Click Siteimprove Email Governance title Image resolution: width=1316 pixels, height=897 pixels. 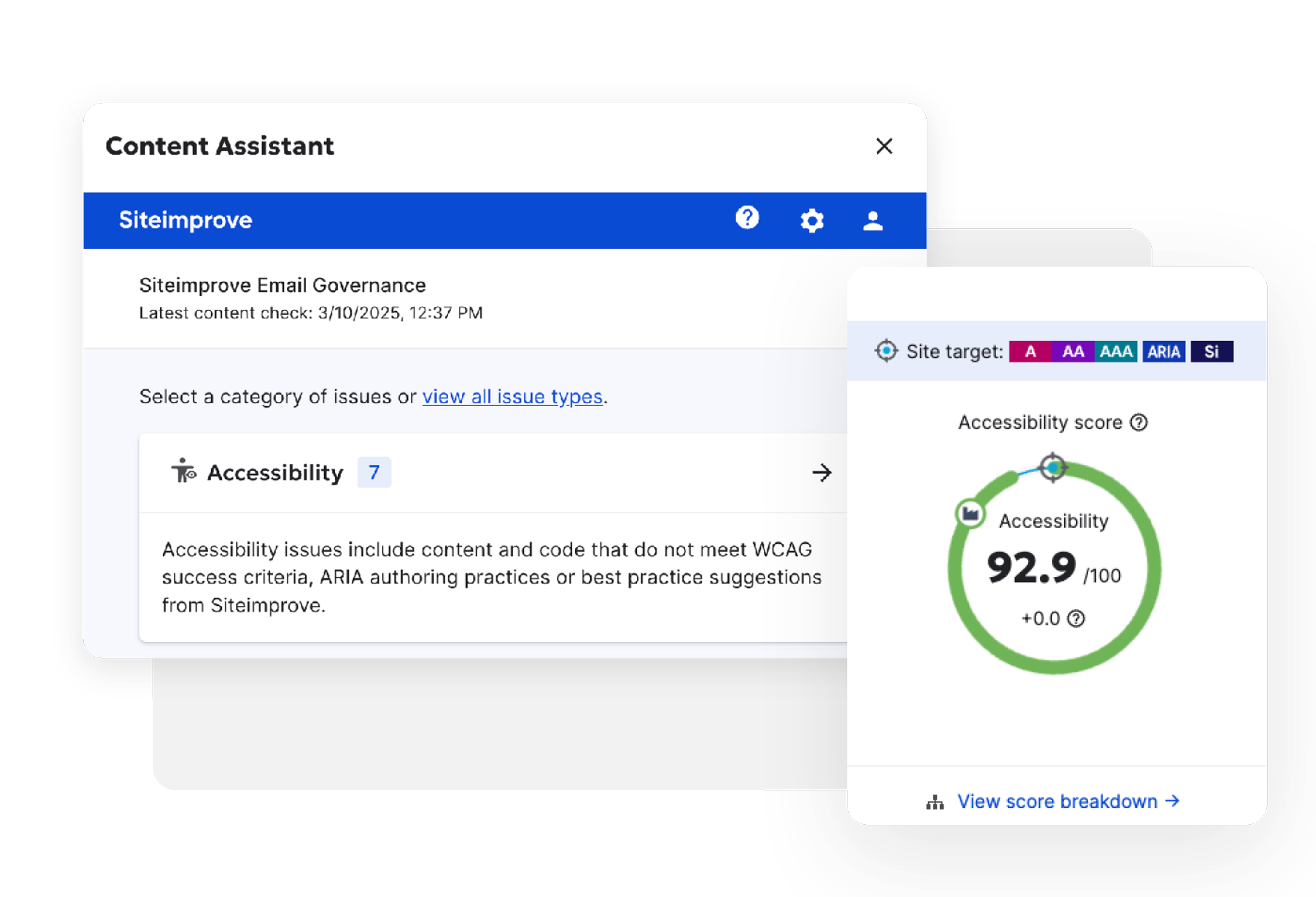283,286
